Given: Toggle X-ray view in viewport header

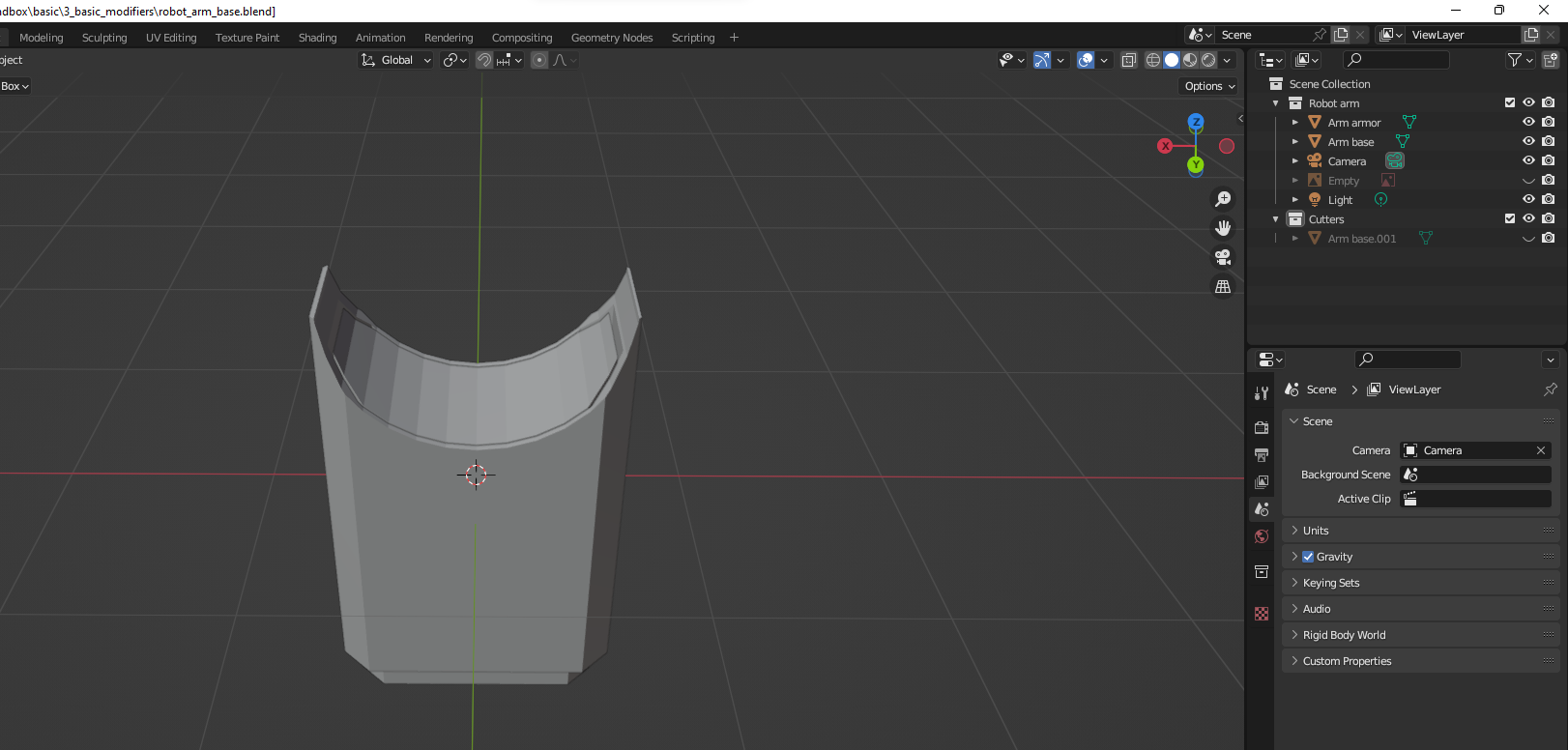Looking at the screenshot, I should 1128,60.
